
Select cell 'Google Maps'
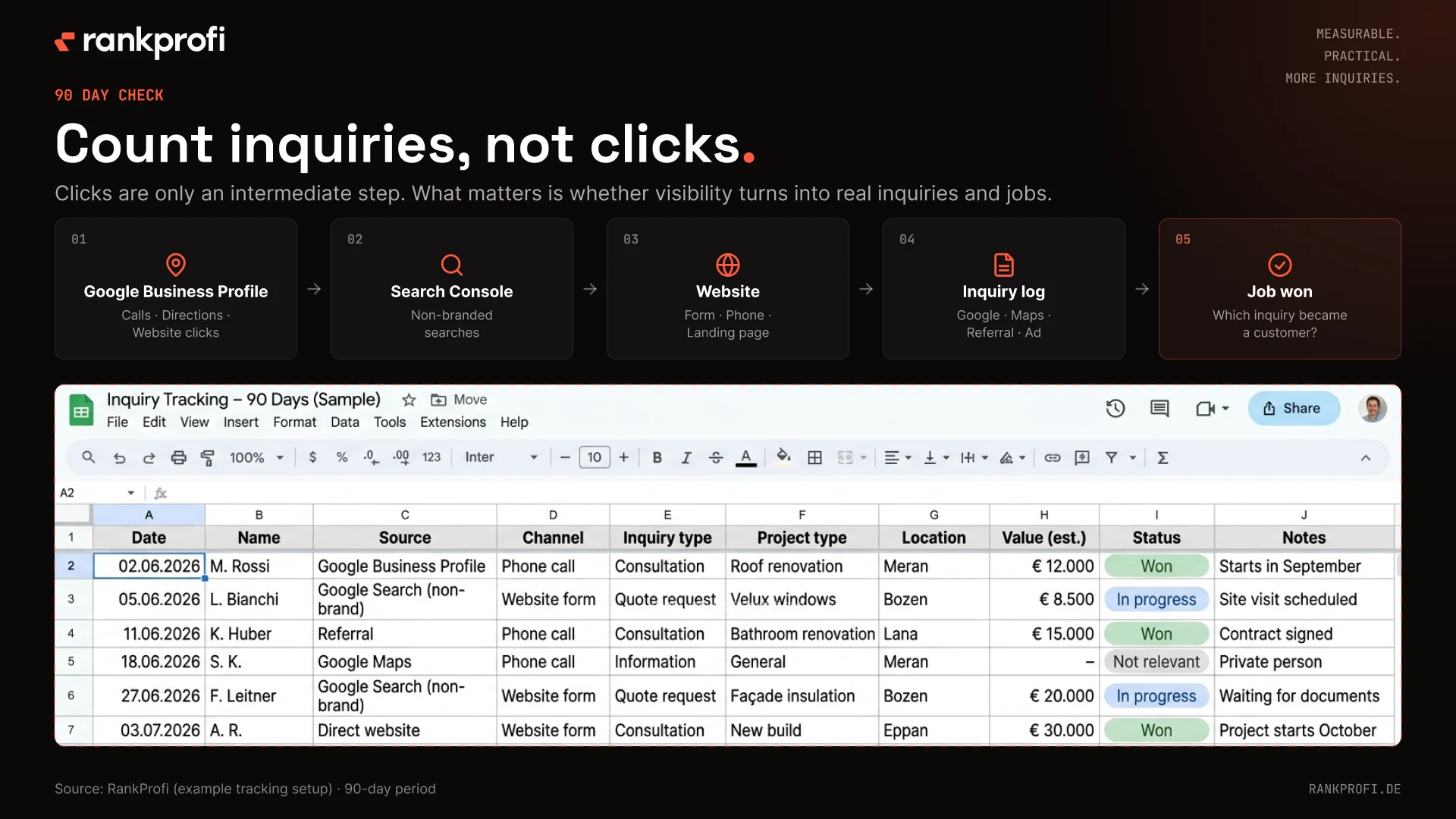tap(405, 662)
